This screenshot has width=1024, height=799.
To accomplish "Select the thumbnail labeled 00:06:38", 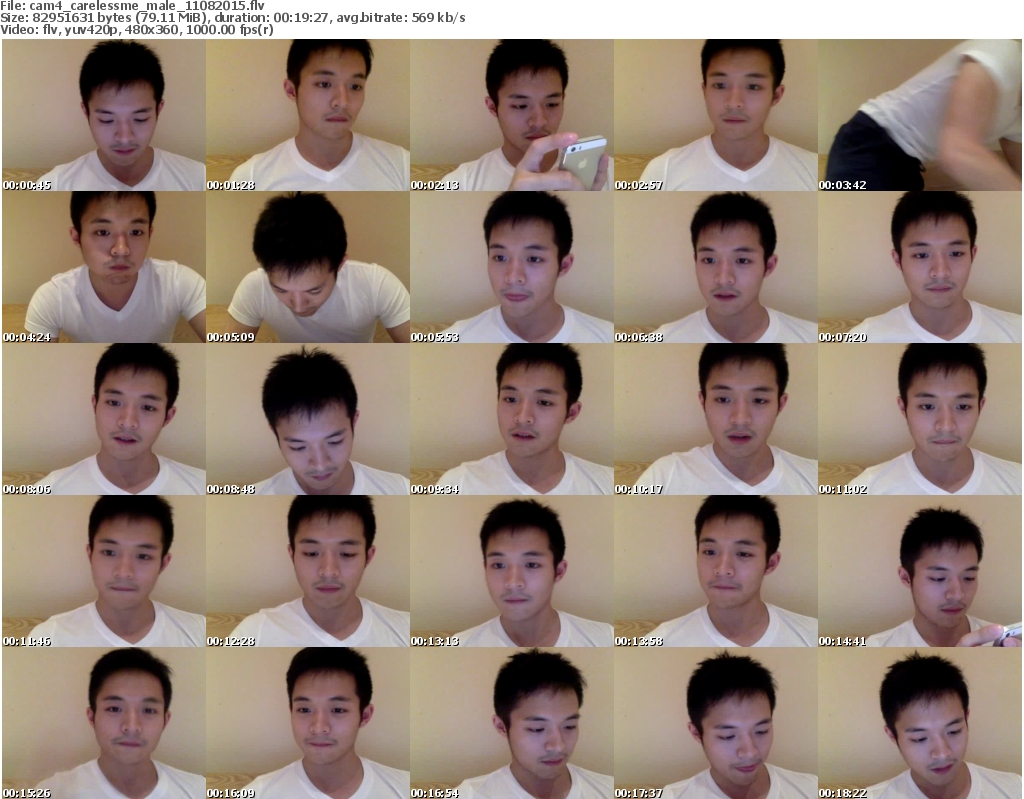I will point(716,267).
